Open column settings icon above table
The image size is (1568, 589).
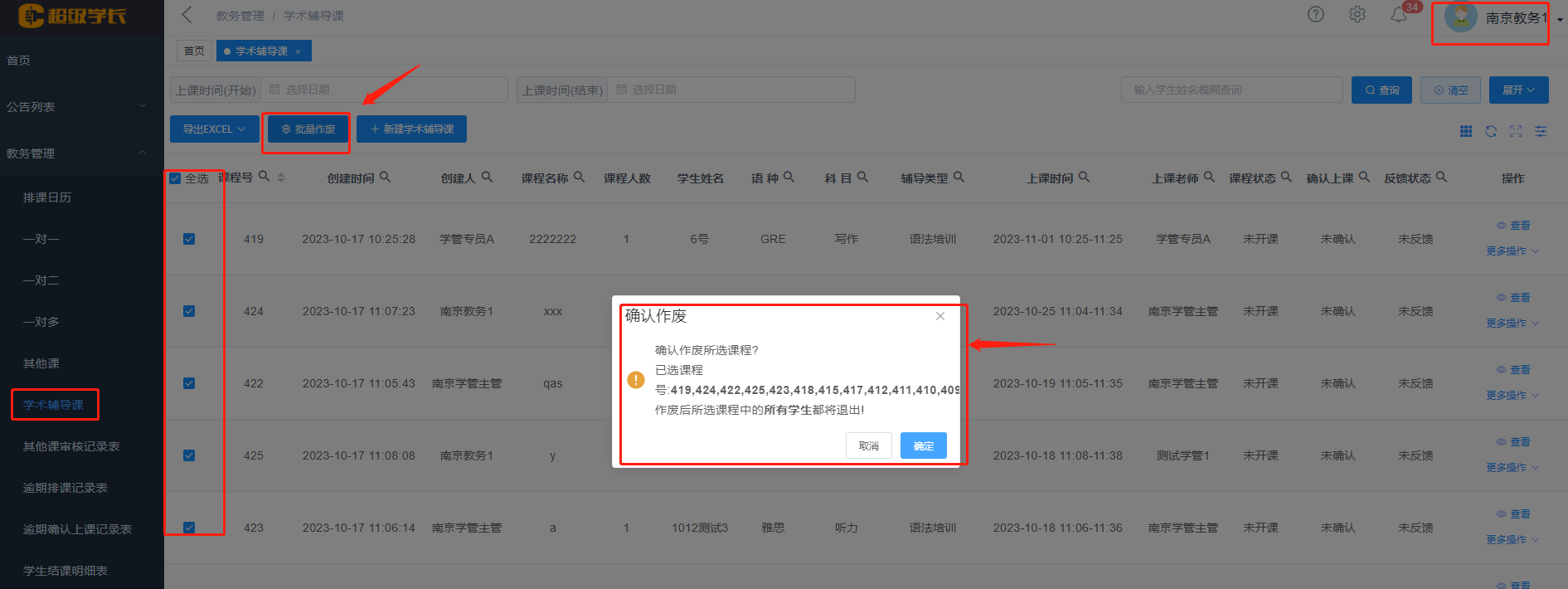1541,131
